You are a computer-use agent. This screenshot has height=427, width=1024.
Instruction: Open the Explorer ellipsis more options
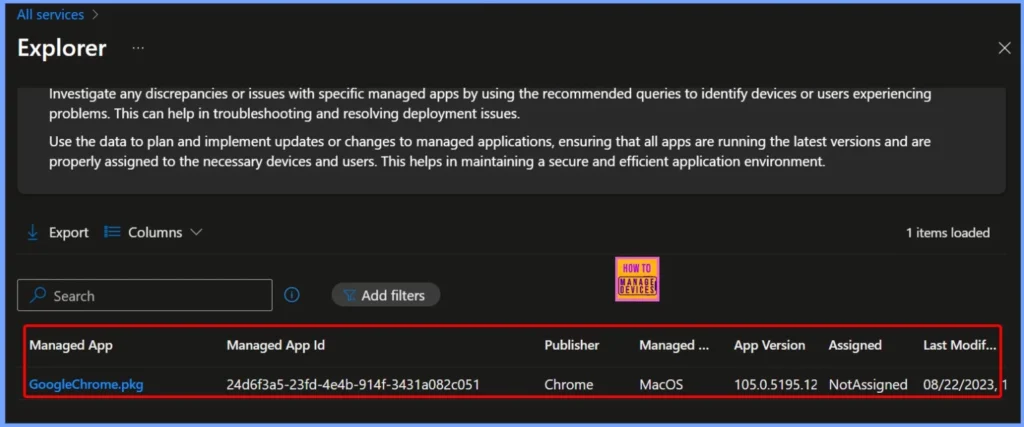click(x=138, y=48)
